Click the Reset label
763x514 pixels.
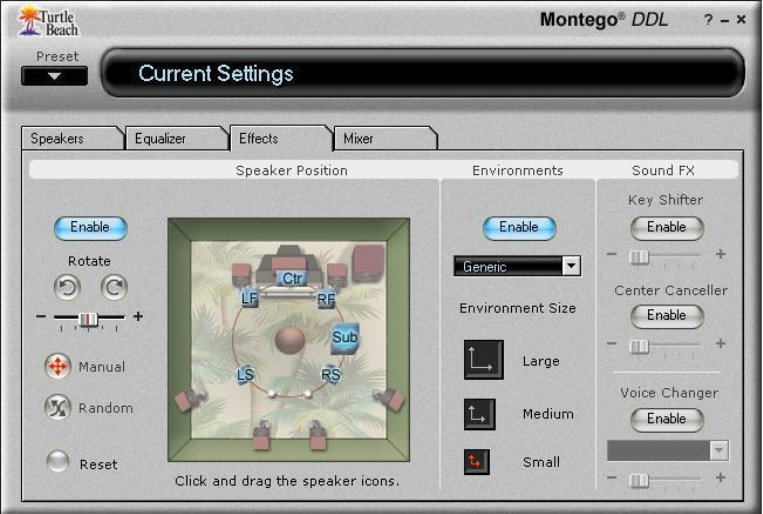click(x=98, y=464)
